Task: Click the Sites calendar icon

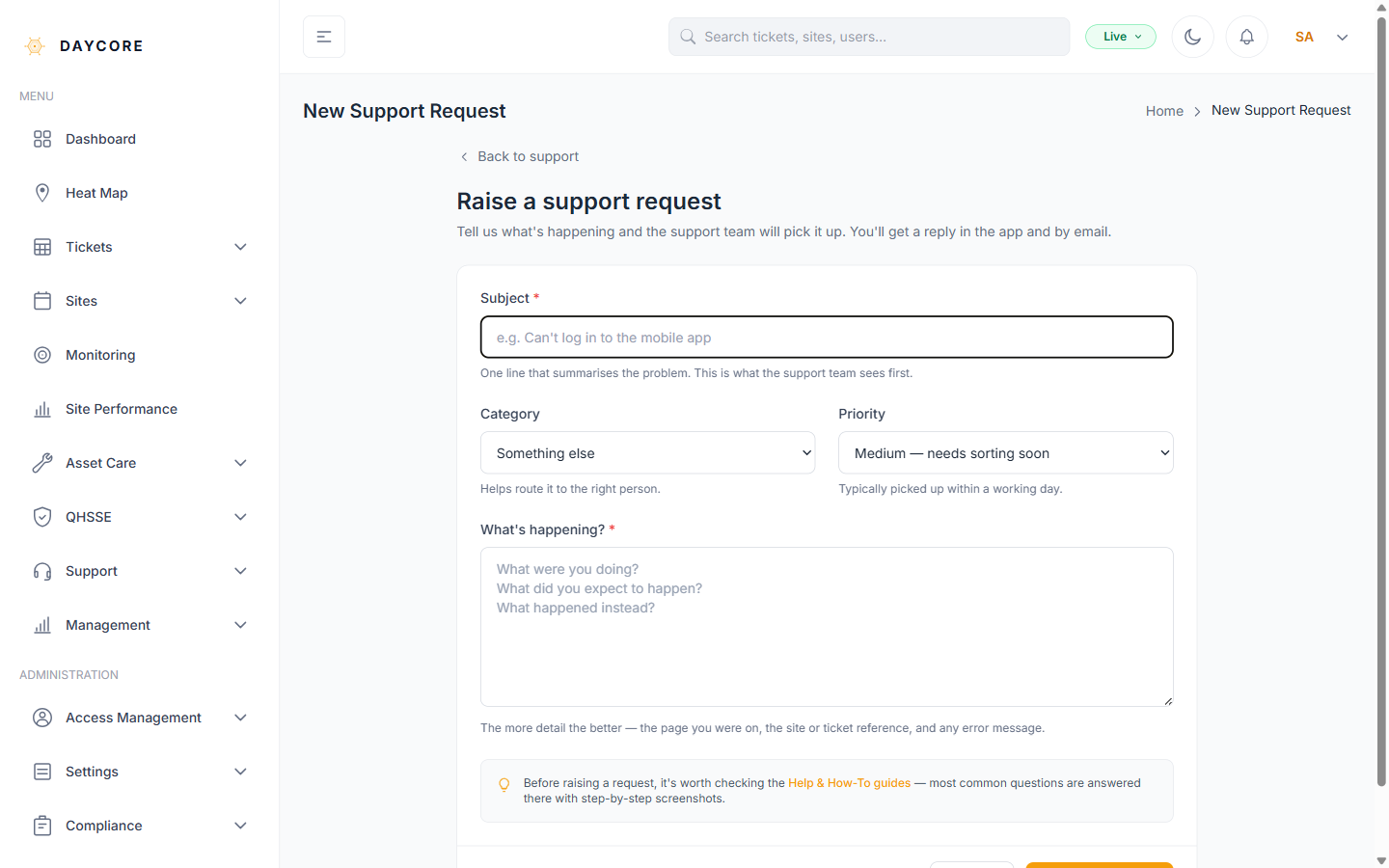Action: pos(42,301)
